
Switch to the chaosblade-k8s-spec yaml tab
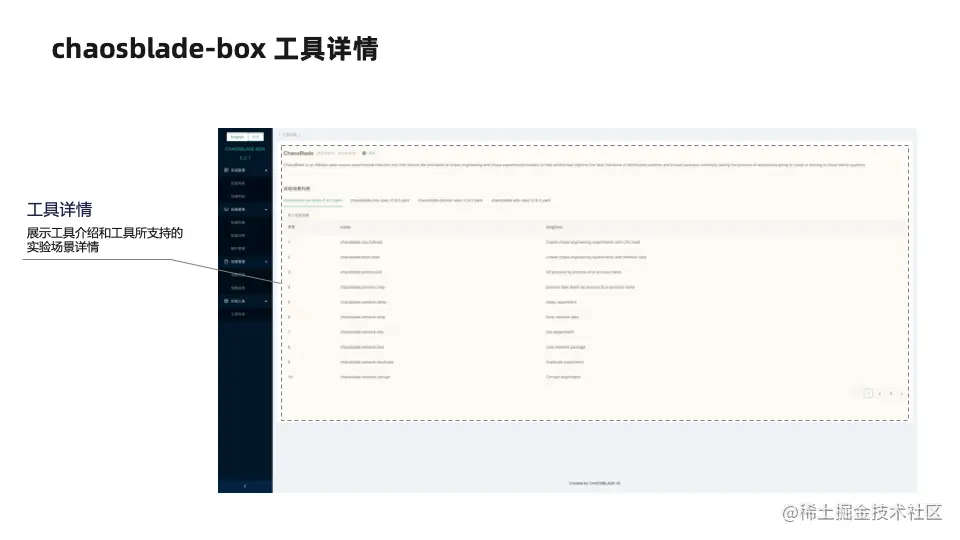[520, 200]
